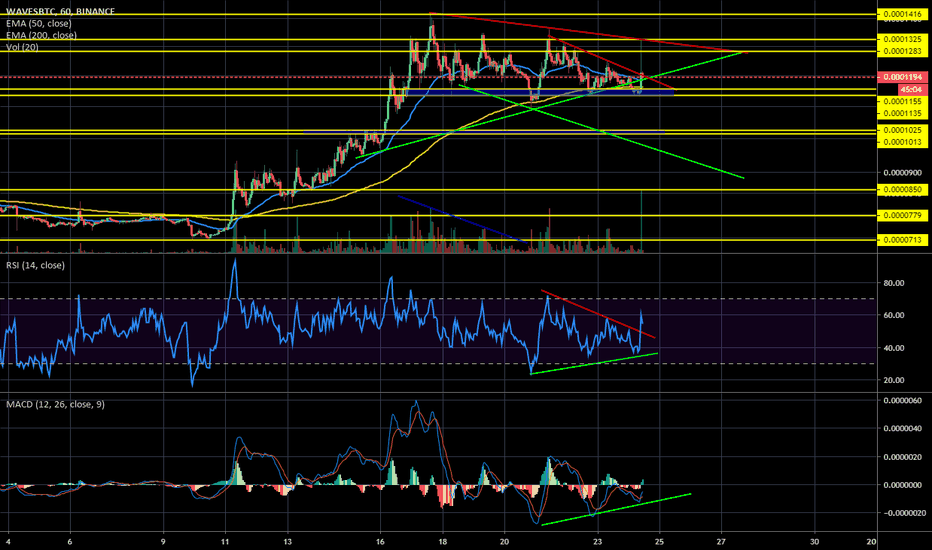Select the 0.0000850 price level label

902,190
